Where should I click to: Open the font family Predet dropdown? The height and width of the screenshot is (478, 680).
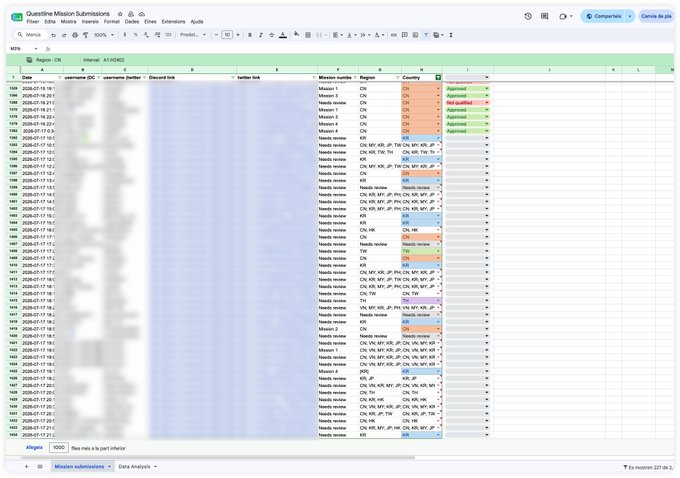point(193,35)
